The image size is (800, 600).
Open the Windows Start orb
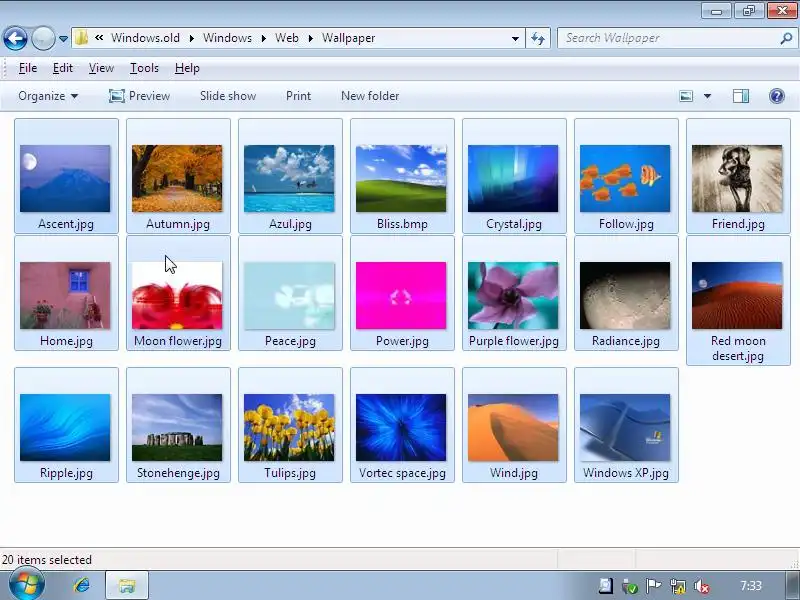point(27,585)
